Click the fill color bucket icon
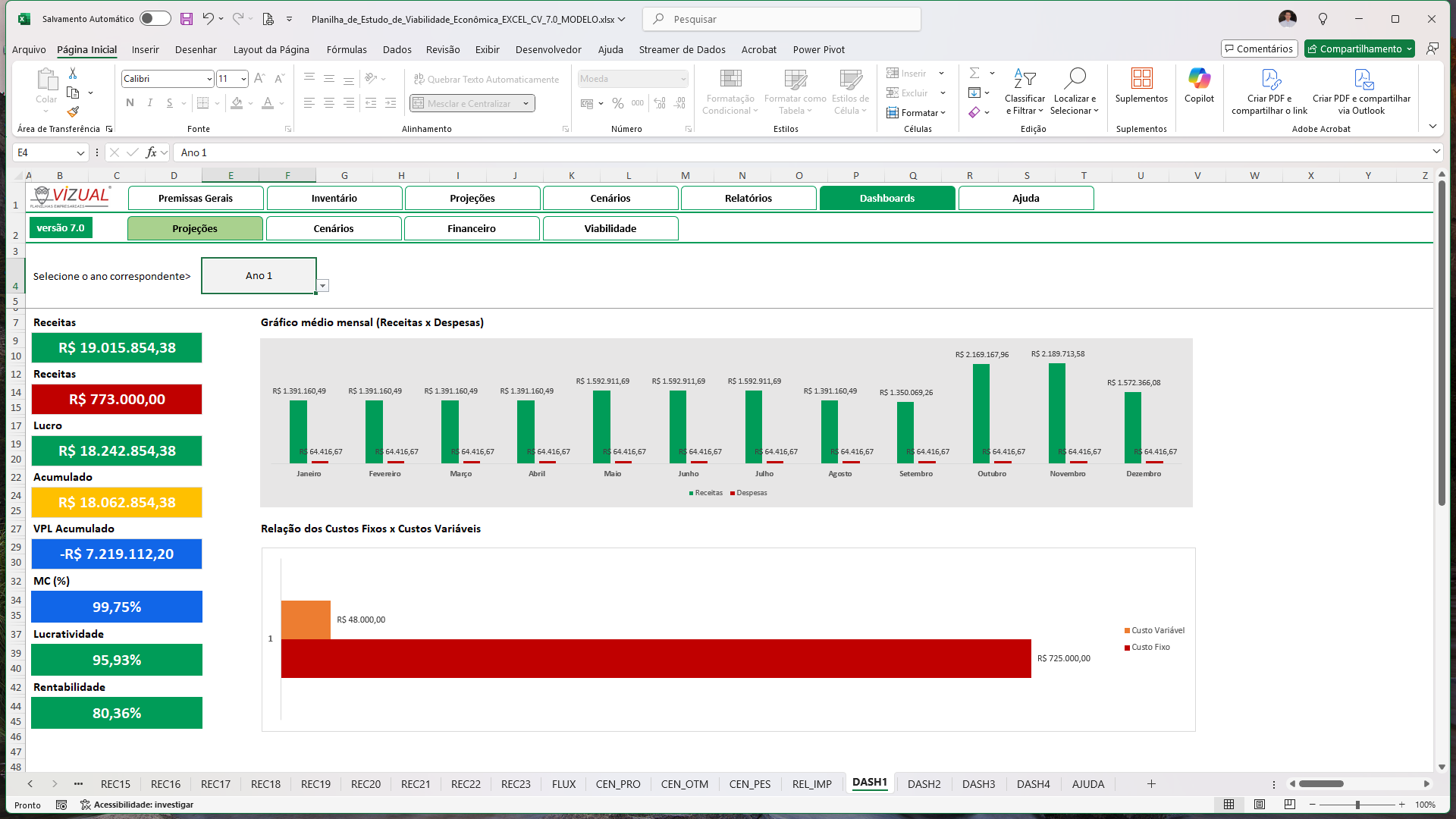 click(x=237, y=103)
